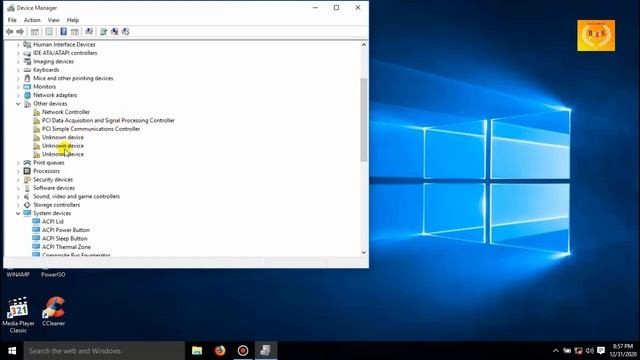Viewport: 640px width, 360px height.
Task: Click the Uninstall icon with red X
Action: (x=115, y=32)
